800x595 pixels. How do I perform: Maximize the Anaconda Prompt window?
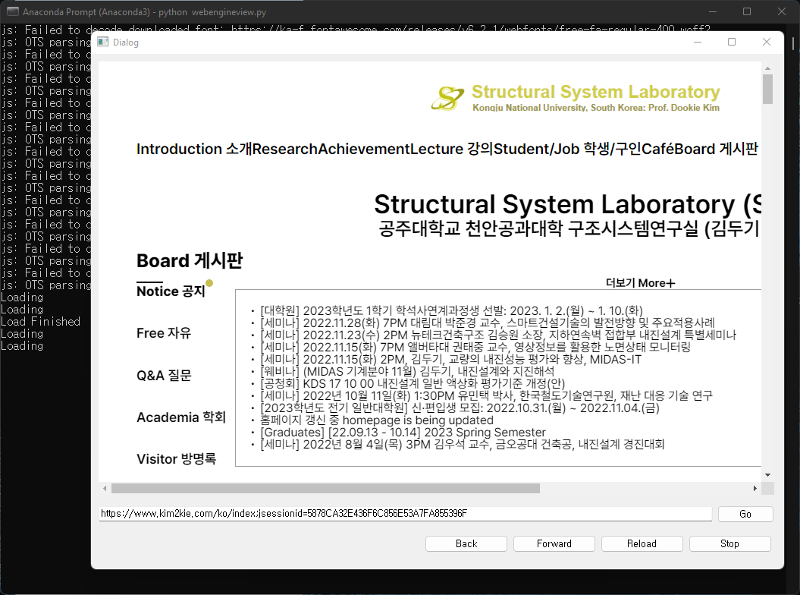tap(747, 11)
